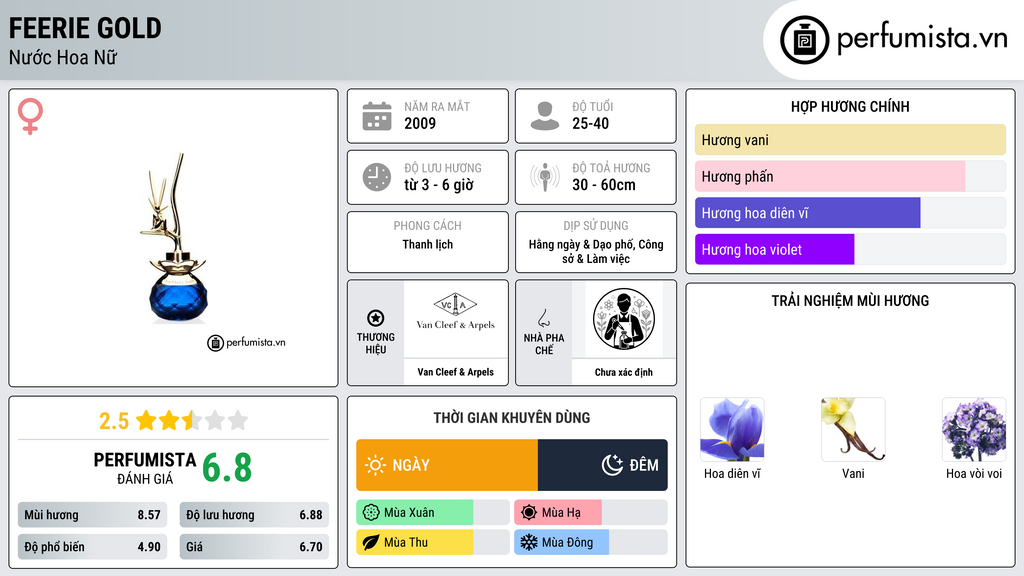This screenshot has width=1024, height=576.
Task: Click the perfumista.vn bottle logo icon
Action: click(x=804, y=40)
